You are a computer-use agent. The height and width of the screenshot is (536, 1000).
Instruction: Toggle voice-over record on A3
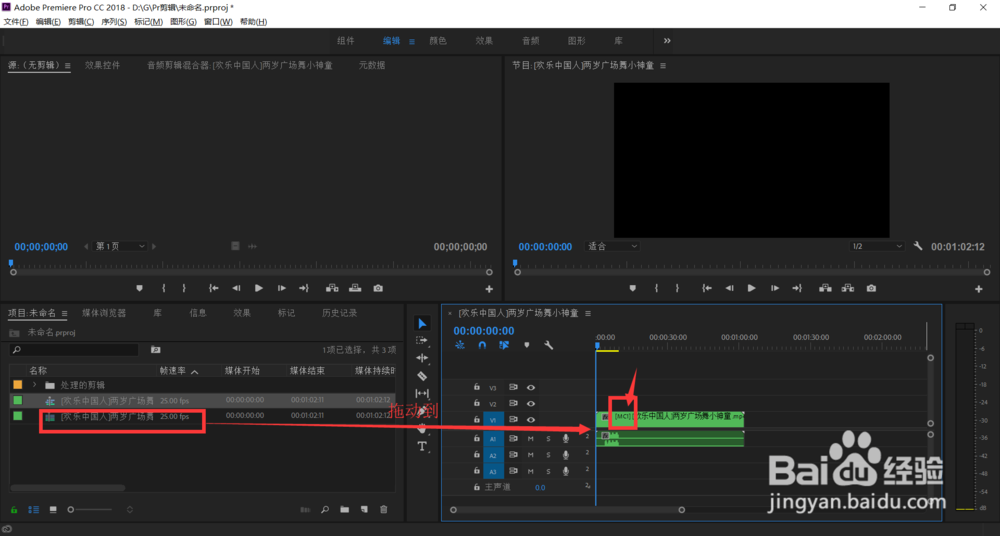click(x=566, y=472)
